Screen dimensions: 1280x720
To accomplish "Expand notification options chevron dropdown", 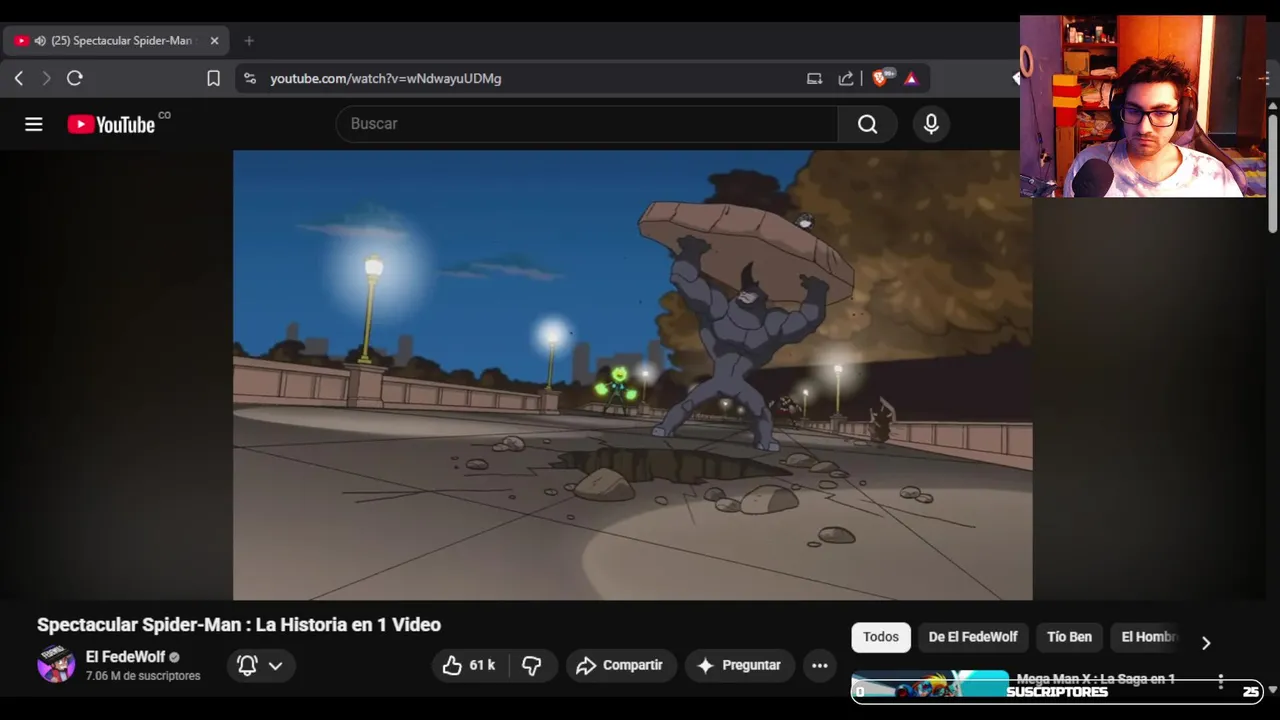I will [x=276, y=665].
